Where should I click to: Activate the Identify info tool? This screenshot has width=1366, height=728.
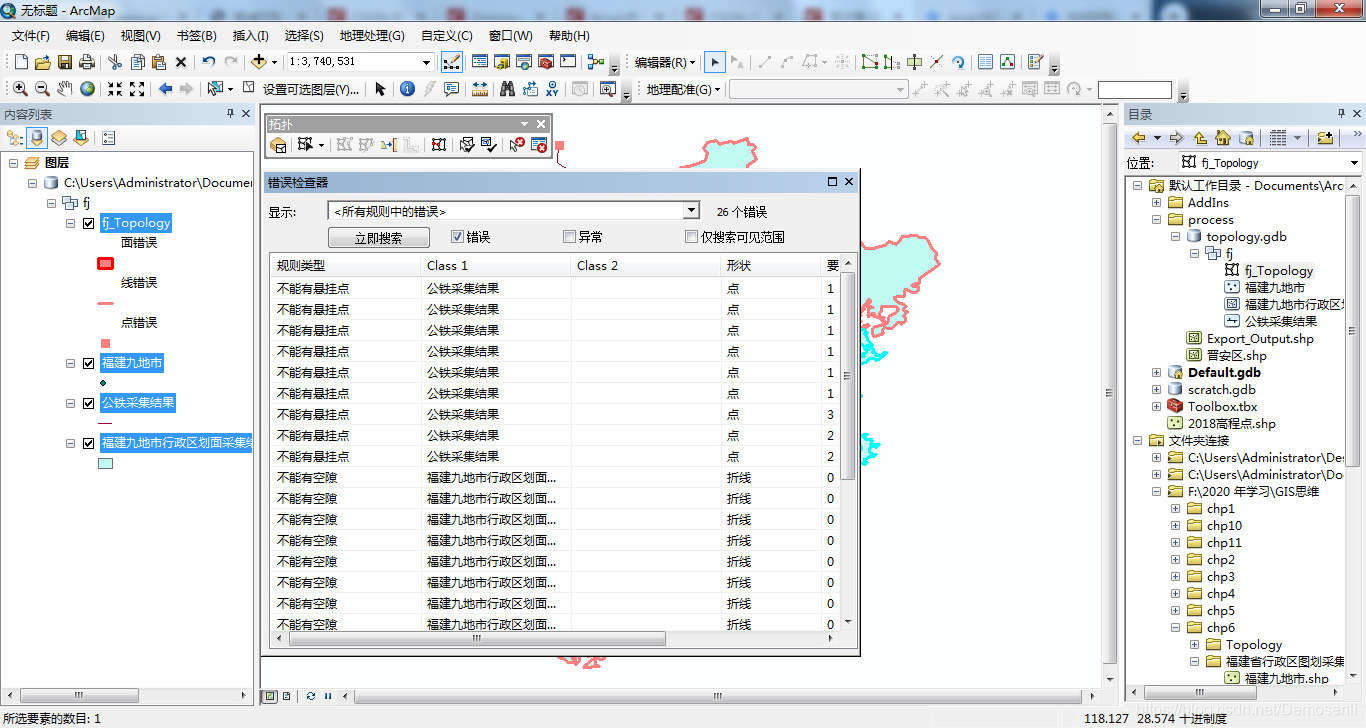[x=407, y=89]
